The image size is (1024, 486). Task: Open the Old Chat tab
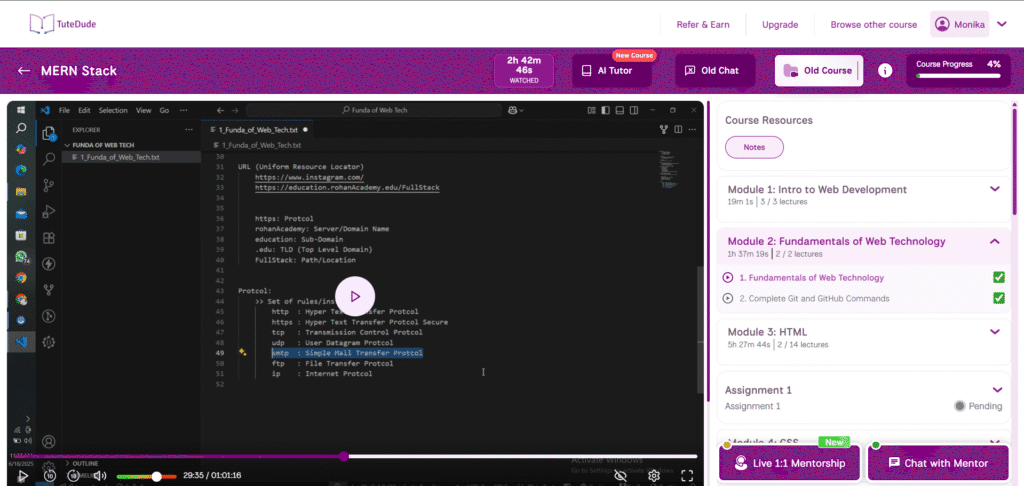click(x=713, y=71)
